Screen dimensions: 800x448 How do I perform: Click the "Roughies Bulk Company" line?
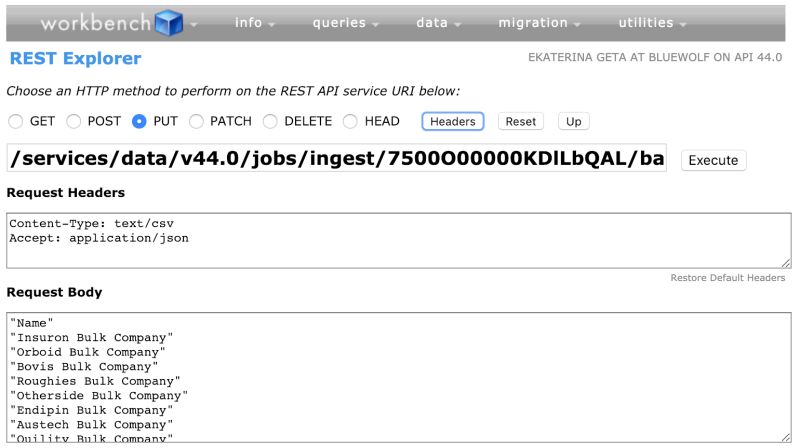pos(95,381)
